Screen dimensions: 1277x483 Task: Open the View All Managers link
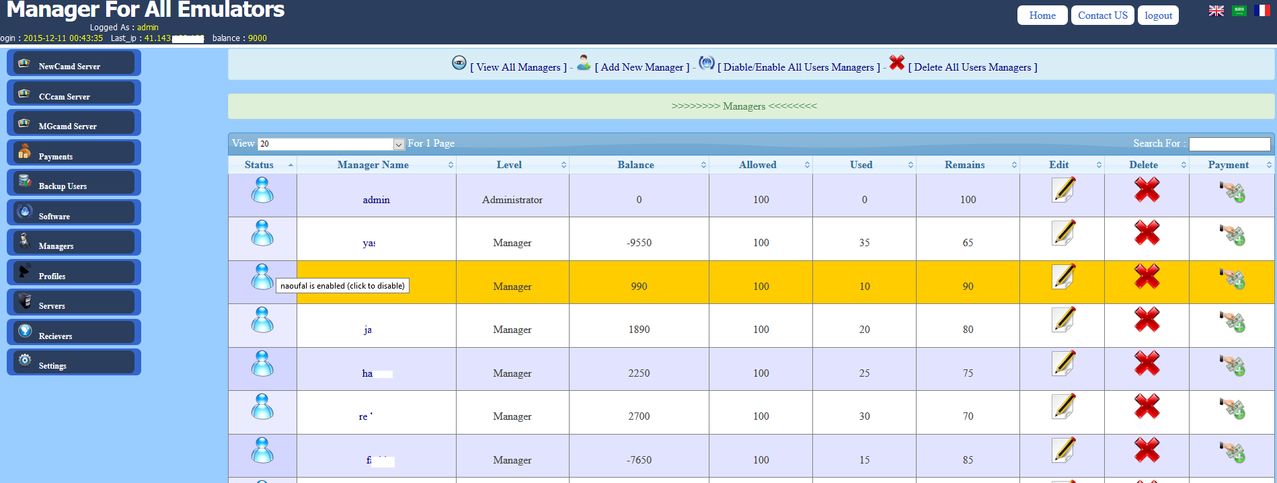coord(515,67)
